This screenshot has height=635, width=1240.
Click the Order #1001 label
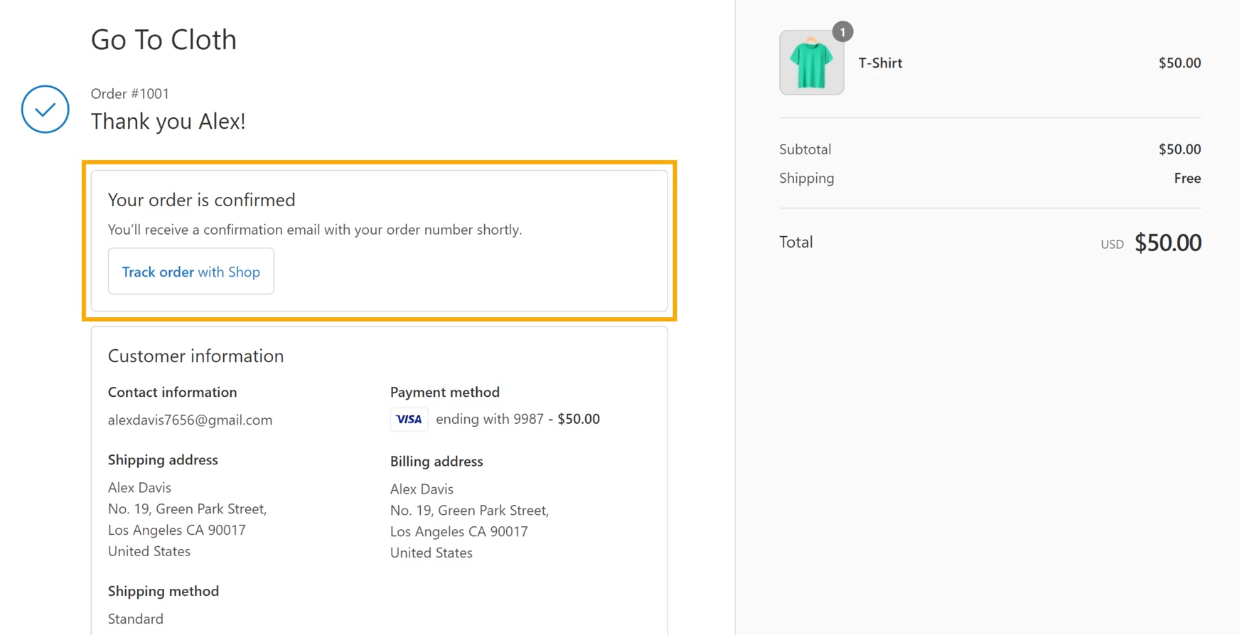tap(130, 94)
